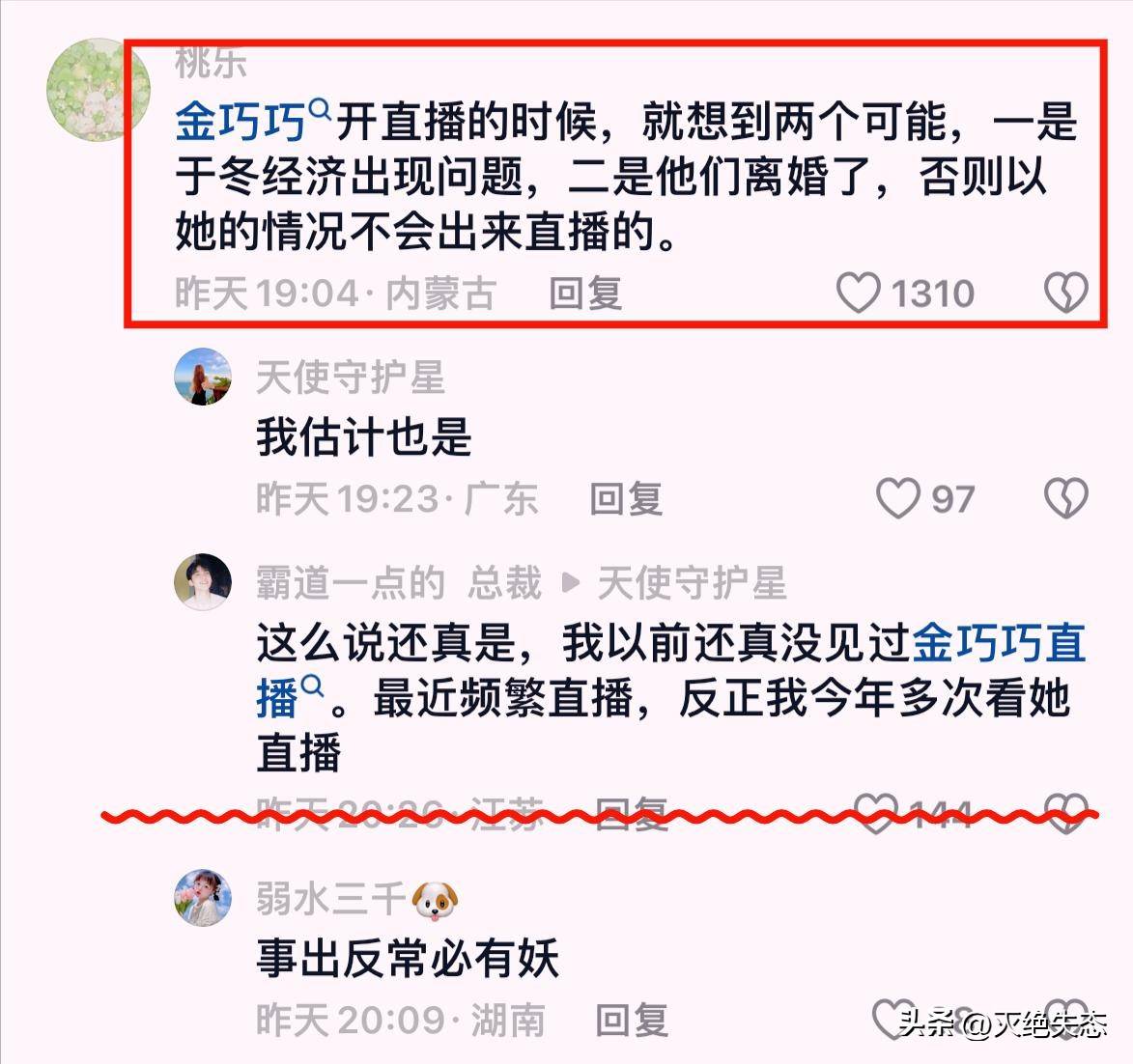Select username 弱水三千 with dog emoji

coord(357,899)
